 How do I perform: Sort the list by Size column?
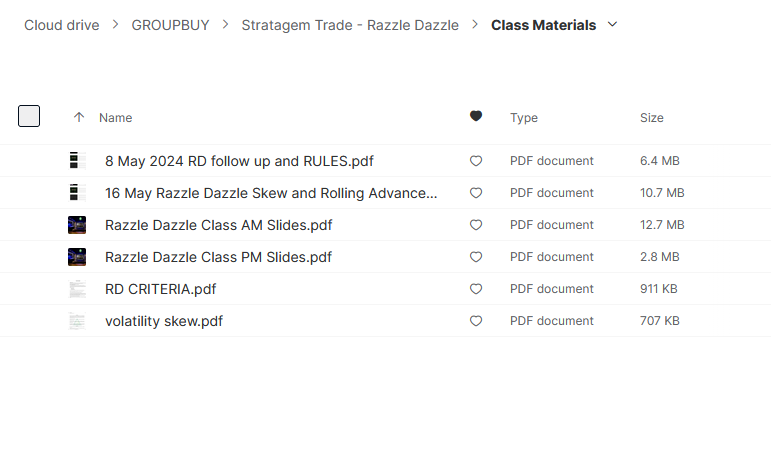click(651, 118)
